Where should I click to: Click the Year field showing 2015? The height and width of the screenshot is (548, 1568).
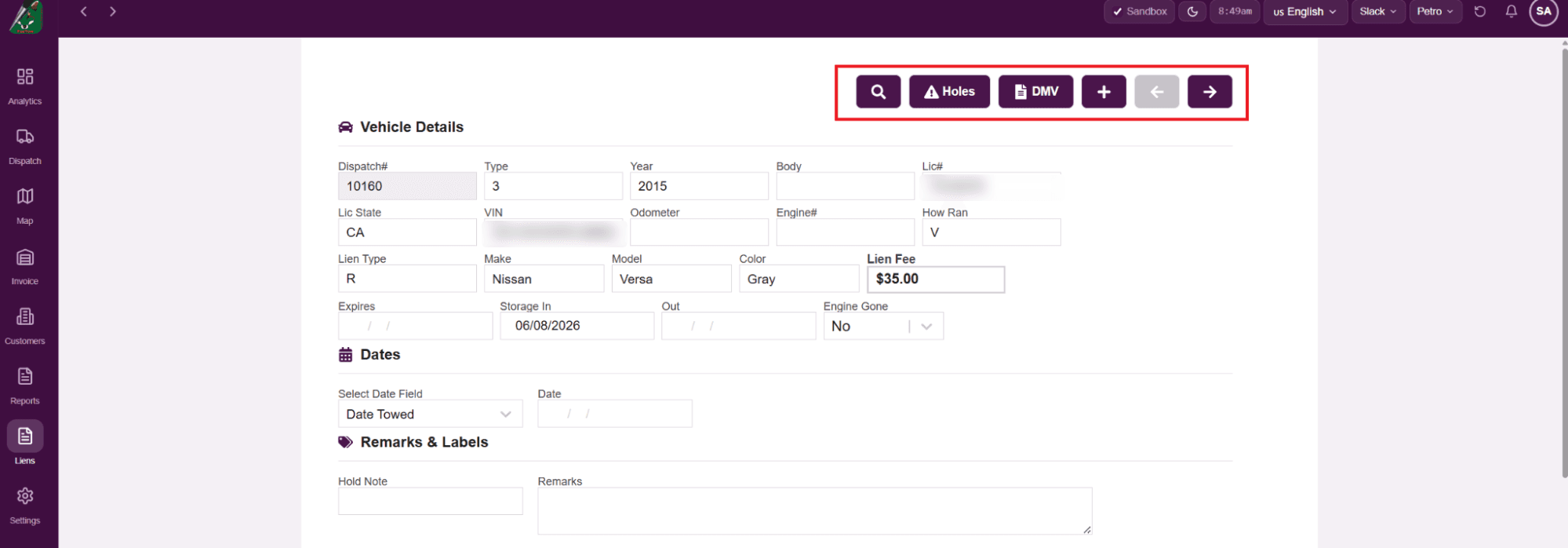point(699,186)
